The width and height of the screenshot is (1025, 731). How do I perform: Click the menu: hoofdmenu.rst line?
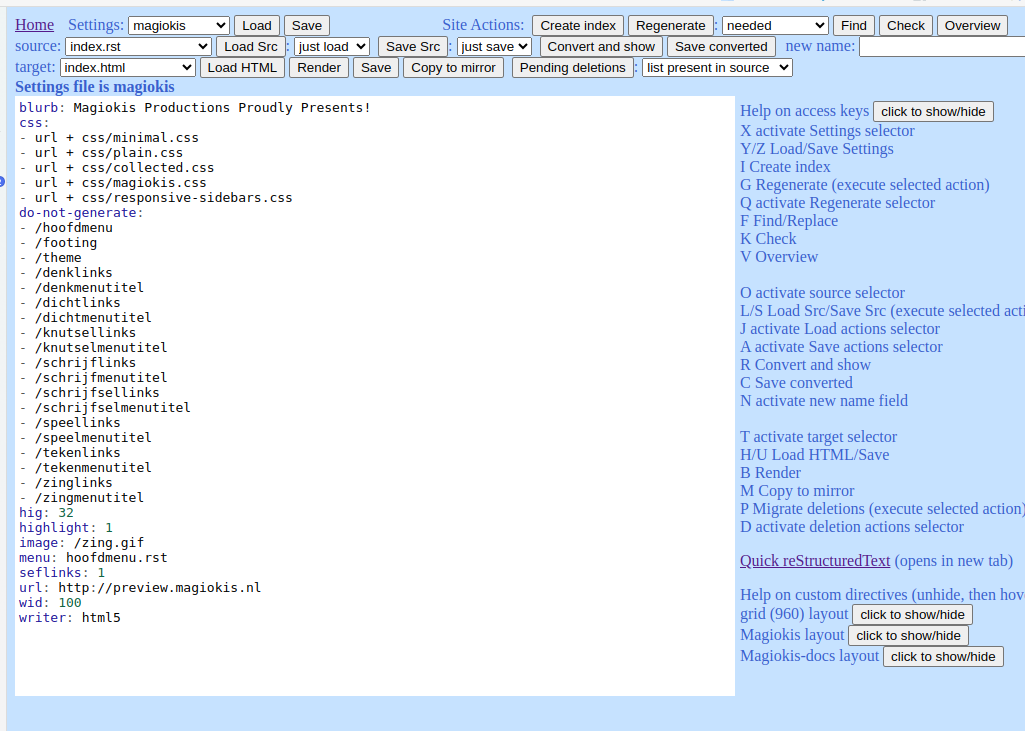pyautogui.click(x=93, y=558)
